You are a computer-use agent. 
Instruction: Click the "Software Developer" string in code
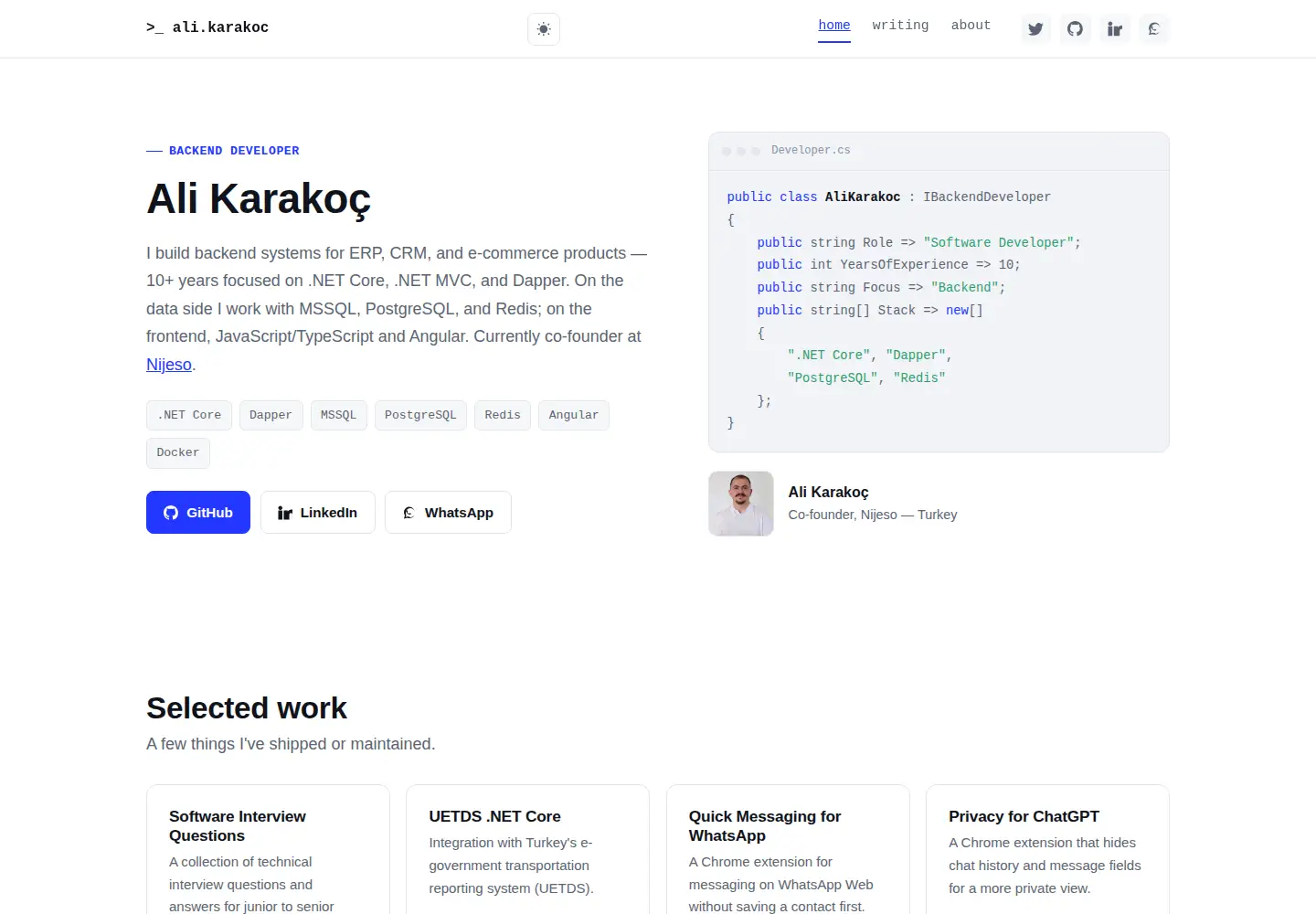coord(999,242)
